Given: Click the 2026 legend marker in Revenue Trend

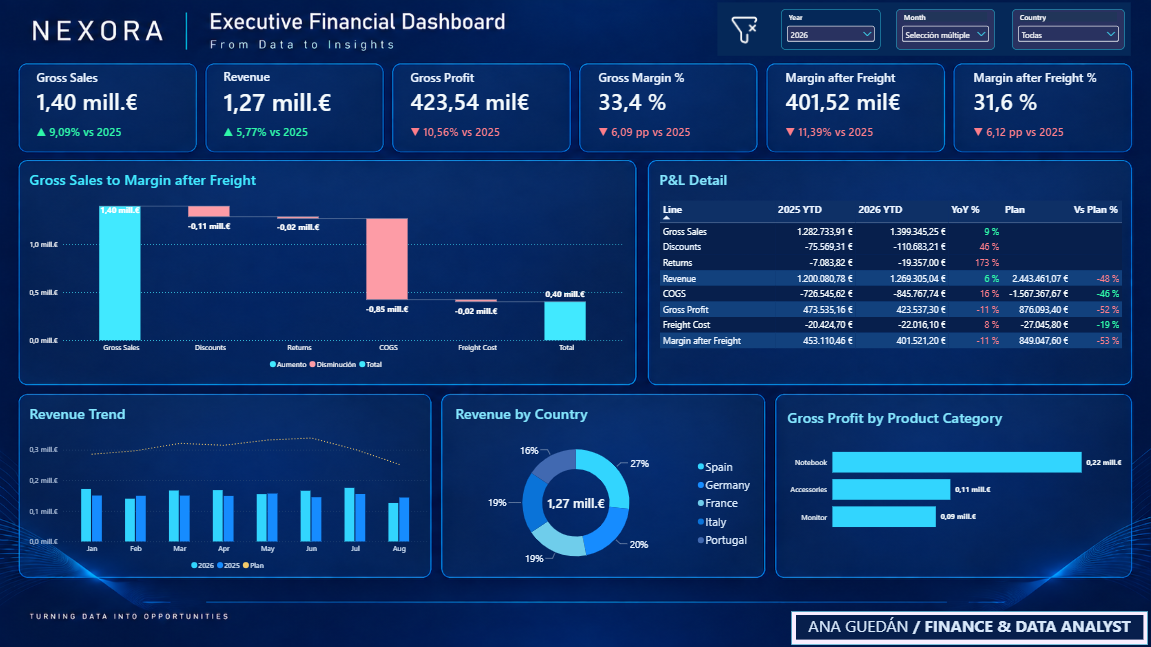Looking at the screenshot, I should [x=194, y=565].
